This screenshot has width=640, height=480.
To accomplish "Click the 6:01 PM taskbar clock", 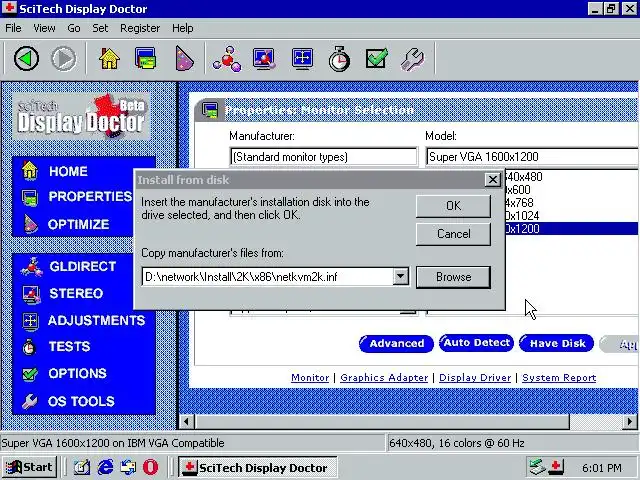I will (x=601, y=467).
